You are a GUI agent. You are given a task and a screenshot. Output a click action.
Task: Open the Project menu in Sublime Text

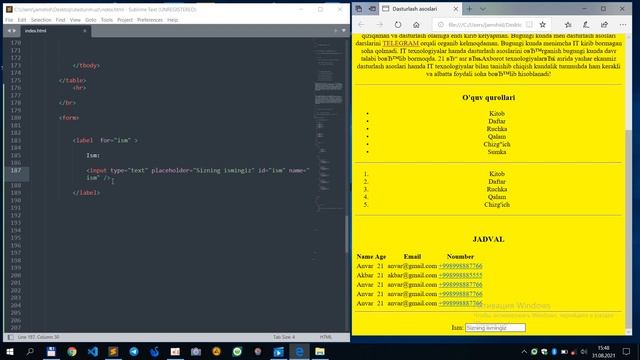[125, 20]
